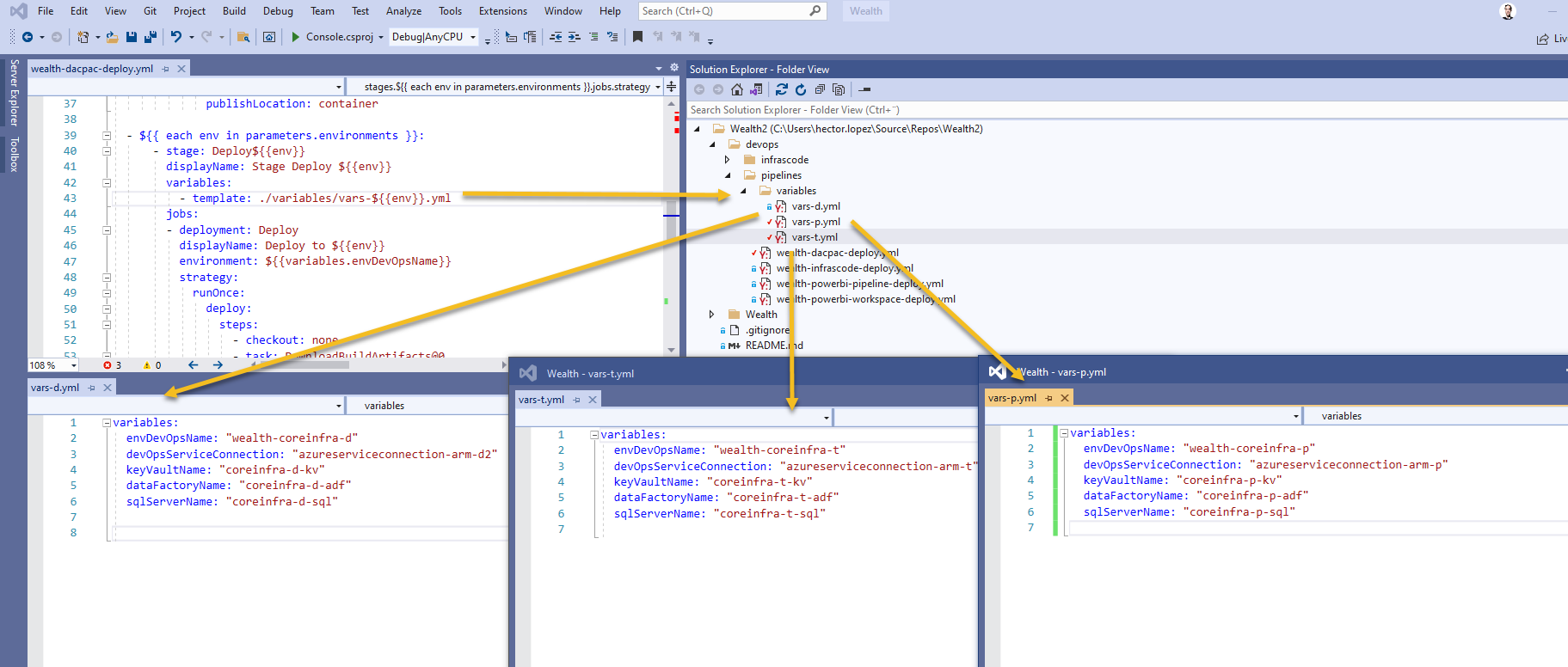1568x667 pixels.
Task: Select the vars-d.yml editor tab
Action: click(x=55, y=388)
